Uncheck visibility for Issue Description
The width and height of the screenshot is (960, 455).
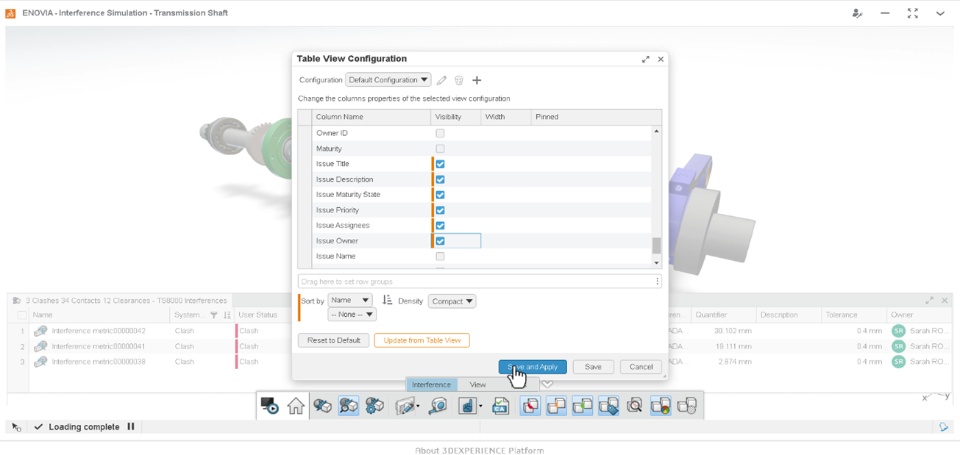point(440,179)
